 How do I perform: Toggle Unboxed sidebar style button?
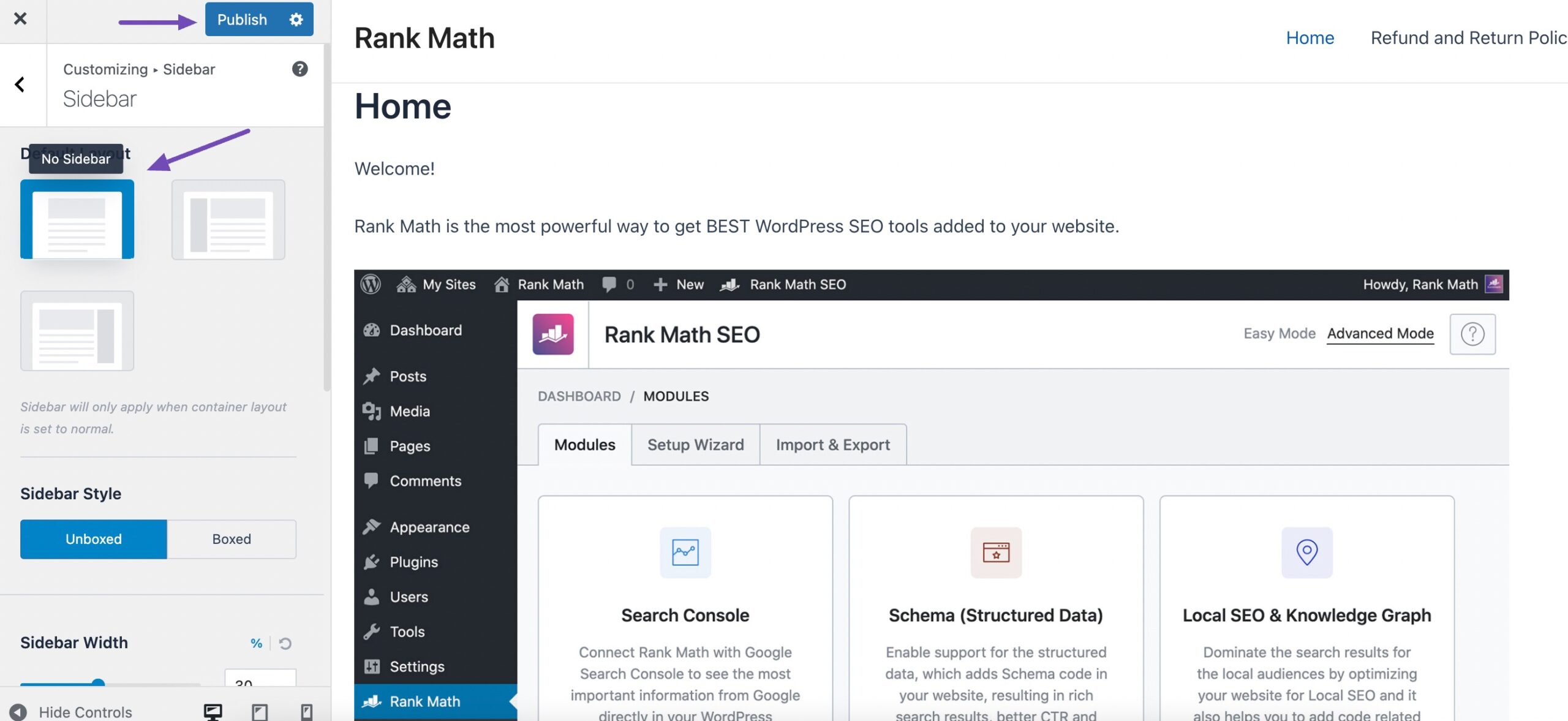(93, 539)
